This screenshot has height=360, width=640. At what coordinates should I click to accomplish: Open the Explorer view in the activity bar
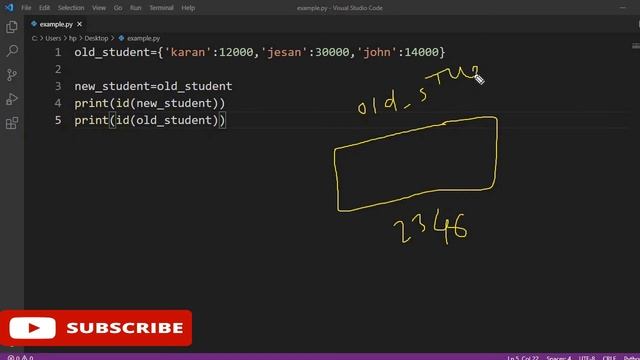coord(12,27)
